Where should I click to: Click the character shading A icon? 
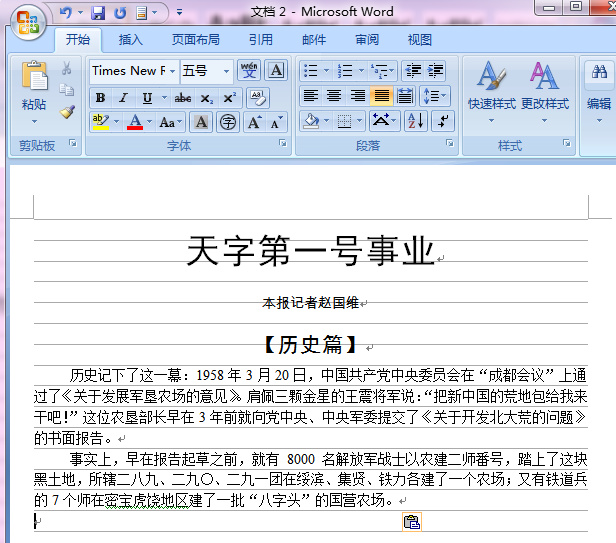(x=201, y=122)
